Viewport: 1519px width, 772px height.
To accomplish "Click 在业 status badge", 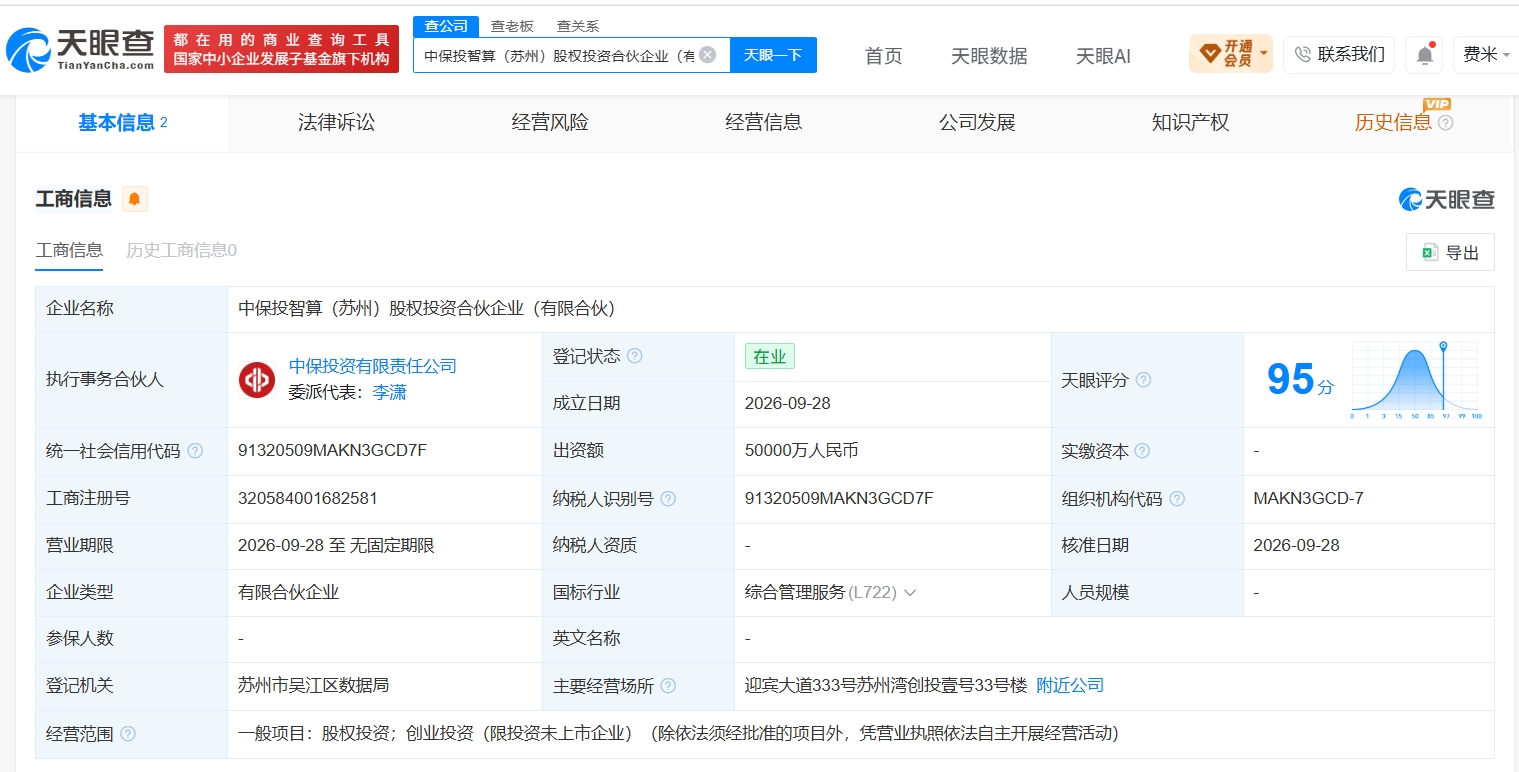I will [770, 356].
